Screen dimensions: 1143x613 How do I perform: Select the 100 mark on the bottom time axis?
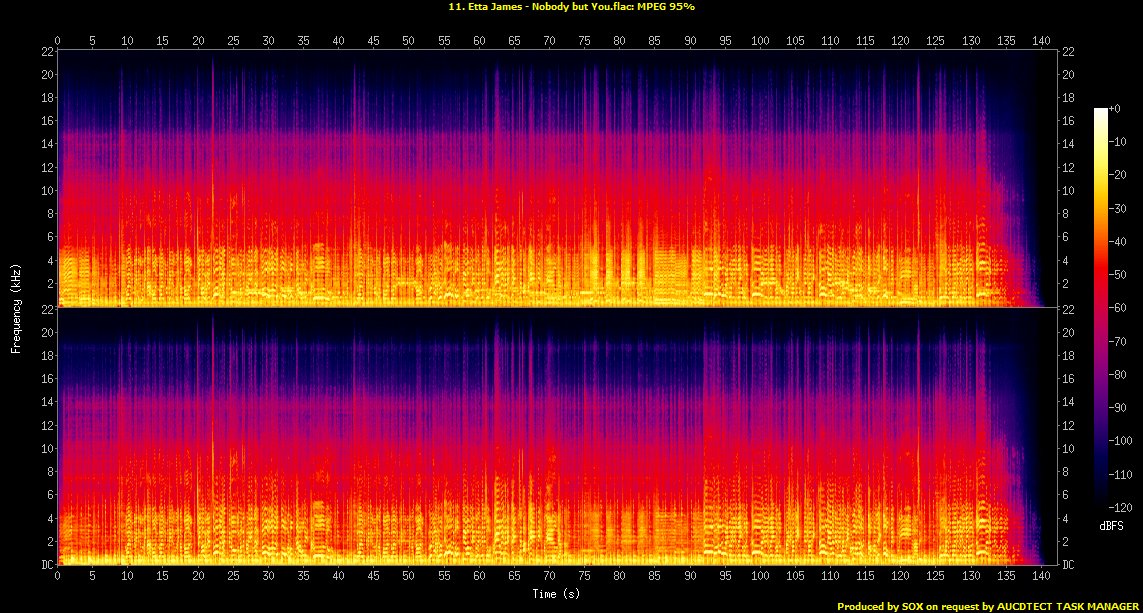point(760,577)
